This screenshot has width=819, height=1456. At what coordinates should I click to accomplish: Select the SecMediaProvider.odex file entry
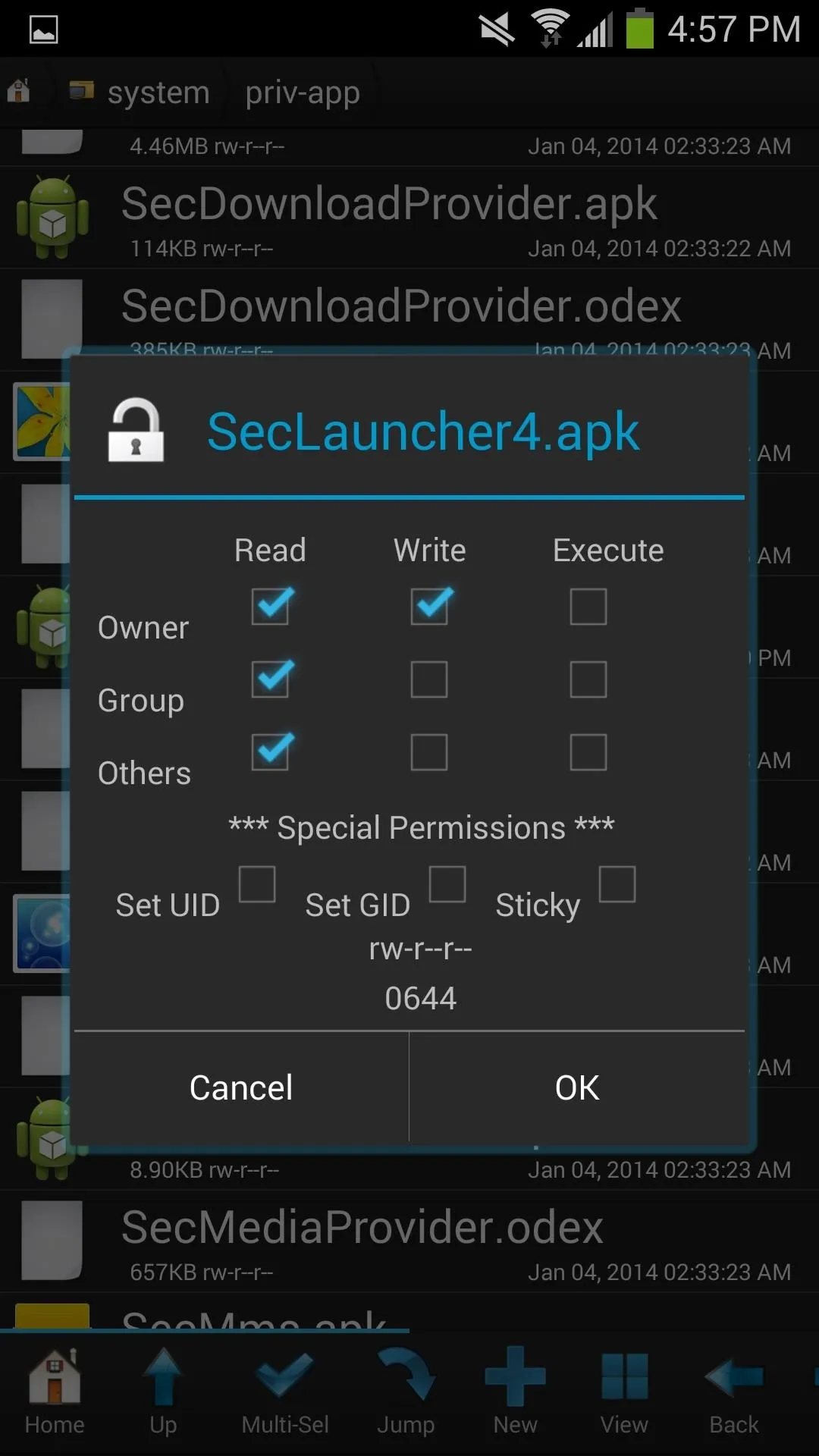[409, 1241]
